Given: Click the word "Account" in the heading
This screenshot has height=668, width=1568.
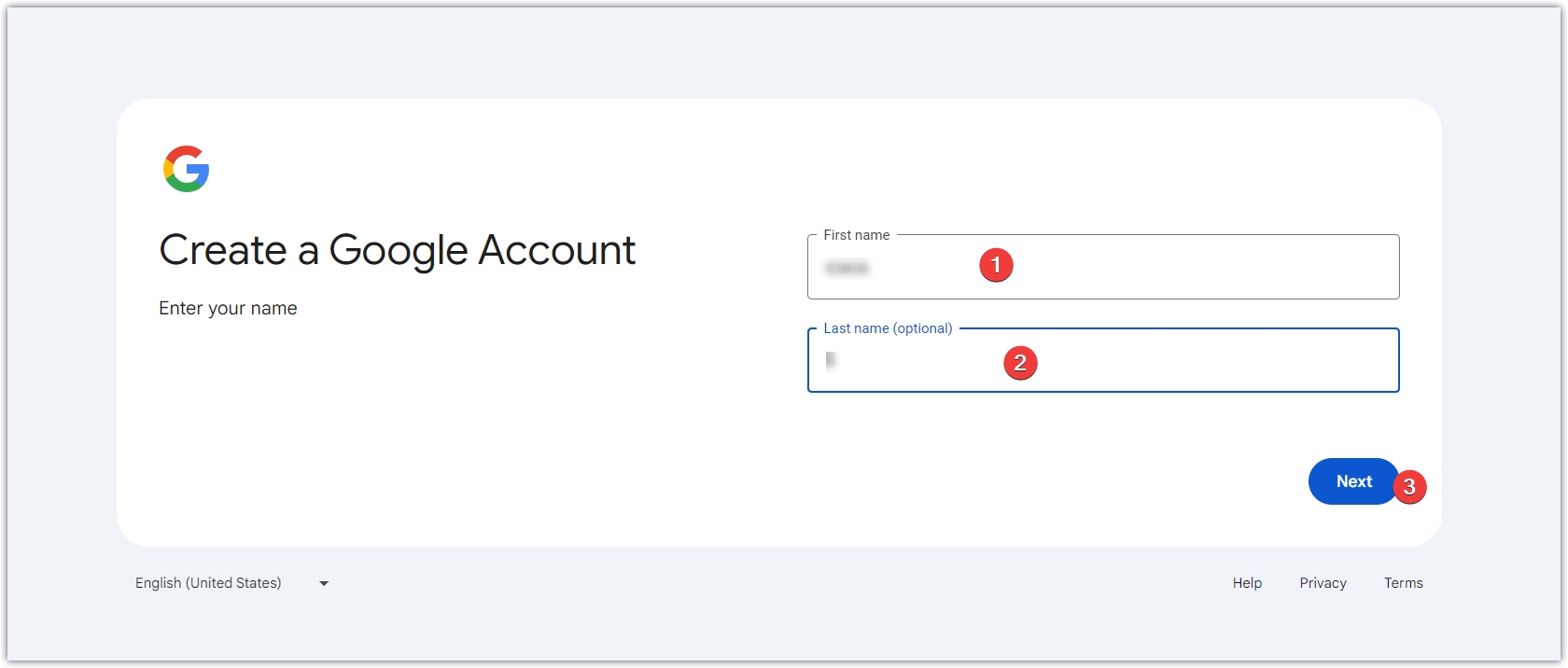Looking at the screenshot, I should [556, 250].
